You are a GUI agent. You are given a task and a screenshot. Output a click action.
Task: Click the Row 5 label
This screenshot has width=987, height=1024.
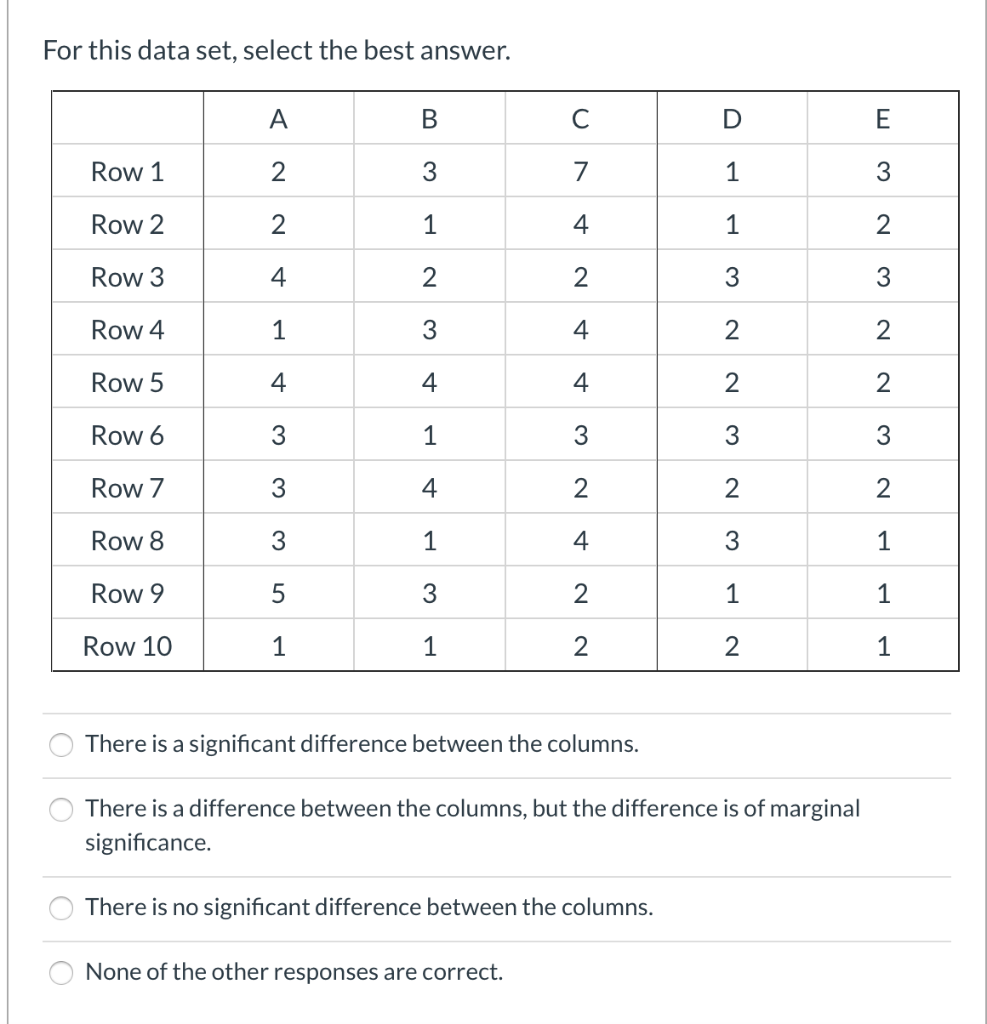126,382
